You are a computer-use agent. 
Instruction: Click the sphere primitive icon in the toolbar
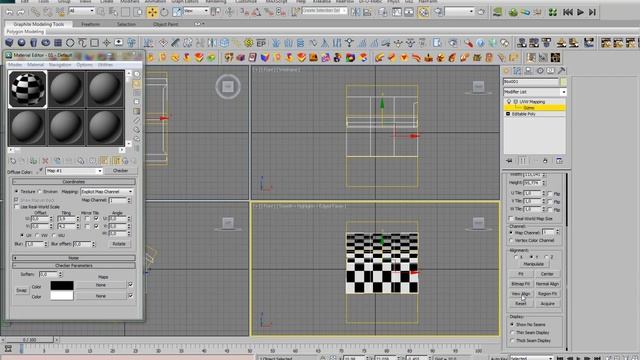click(21, 42)
